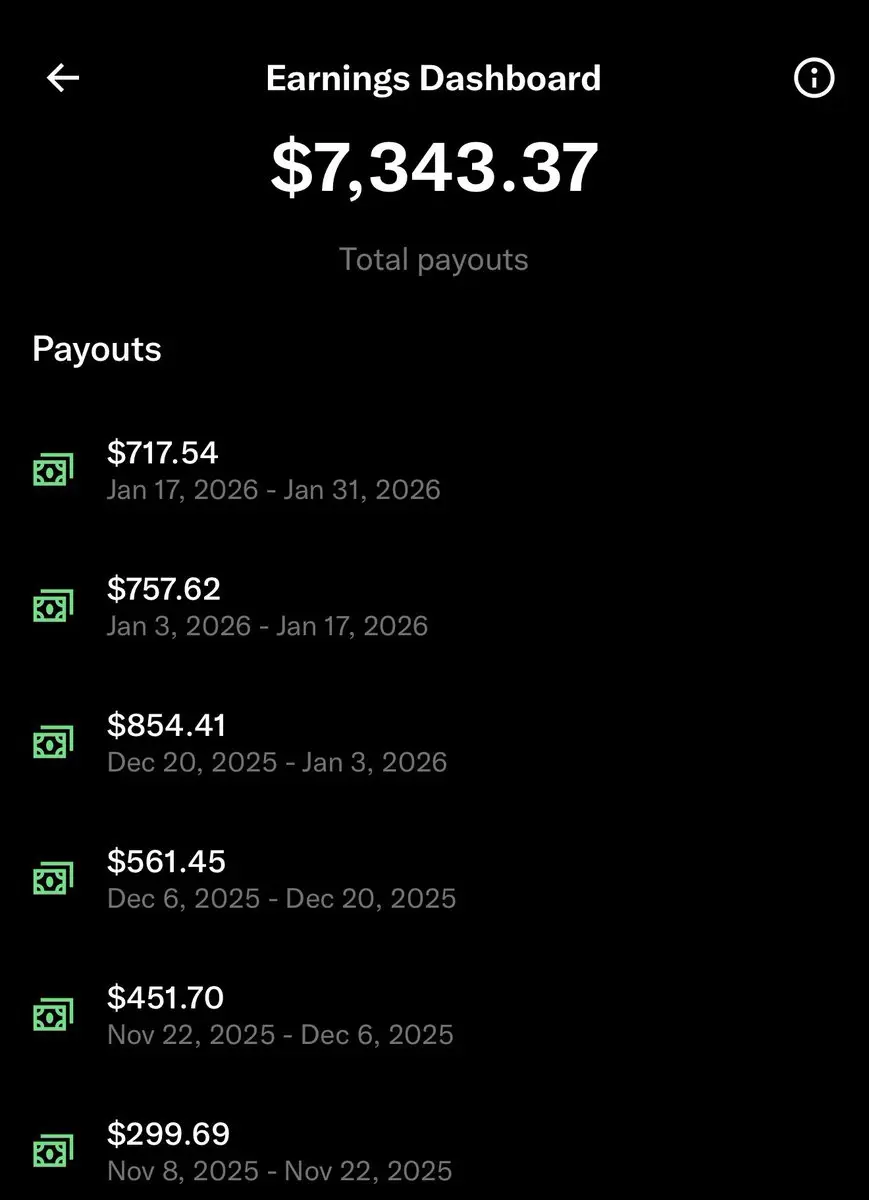The height and width of the screenshot is (1200, 869).
Task: Select date range Dec 20, 2025 - Jan 3, 2026
Action: coord(277,762)
